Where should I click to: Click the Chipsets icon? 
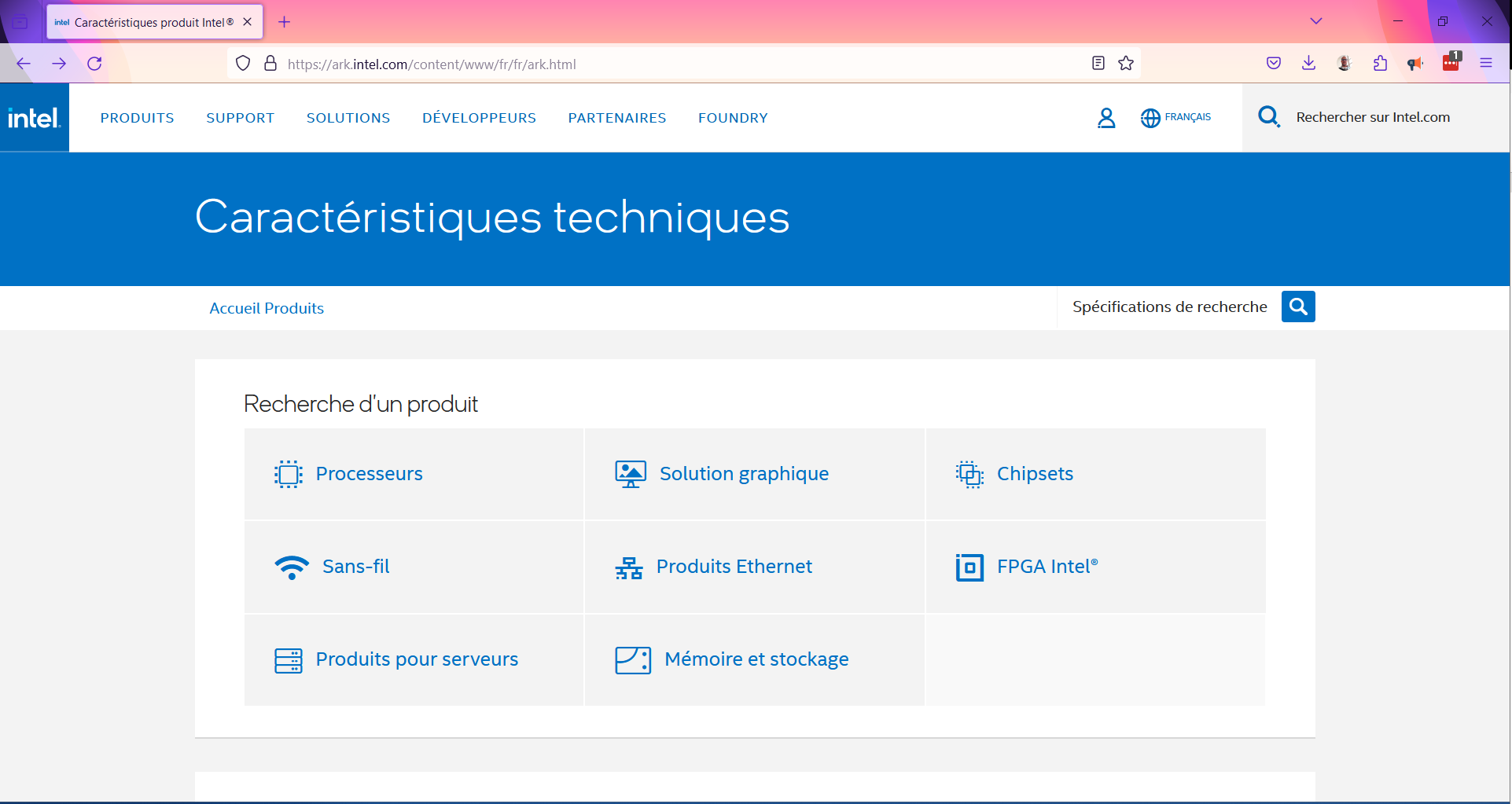969,474
